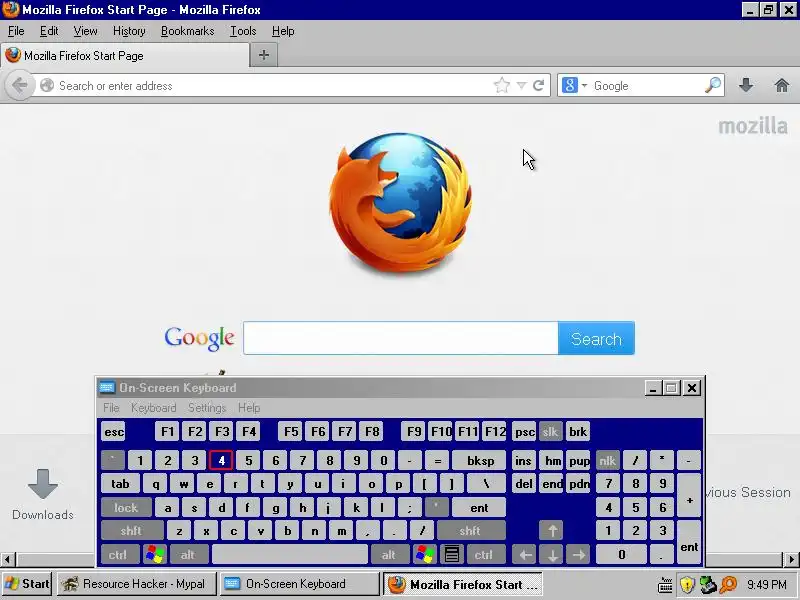
Task: Toggle the left alt key
Action: 188,555
